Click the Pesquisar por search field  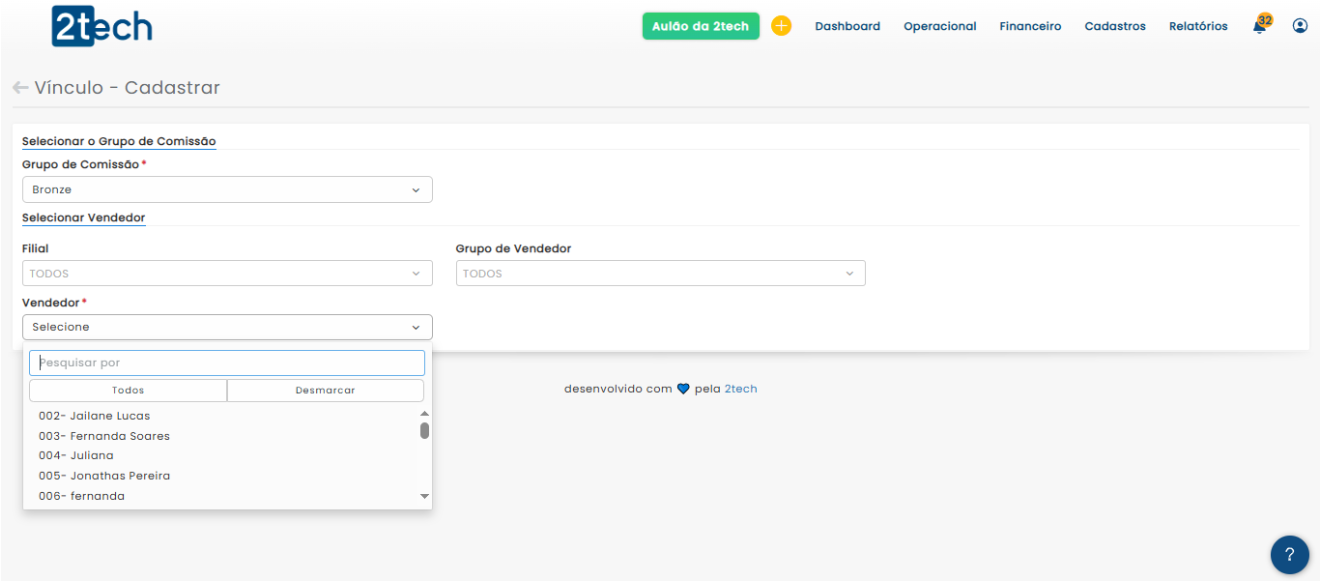[x=227, y=363]
